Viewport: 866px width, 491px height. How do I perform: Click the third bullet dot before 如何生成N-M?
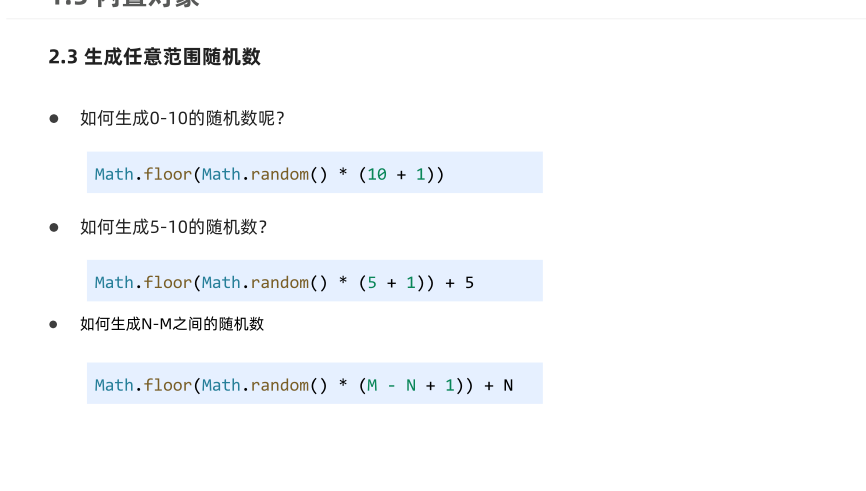pos(53,324)
